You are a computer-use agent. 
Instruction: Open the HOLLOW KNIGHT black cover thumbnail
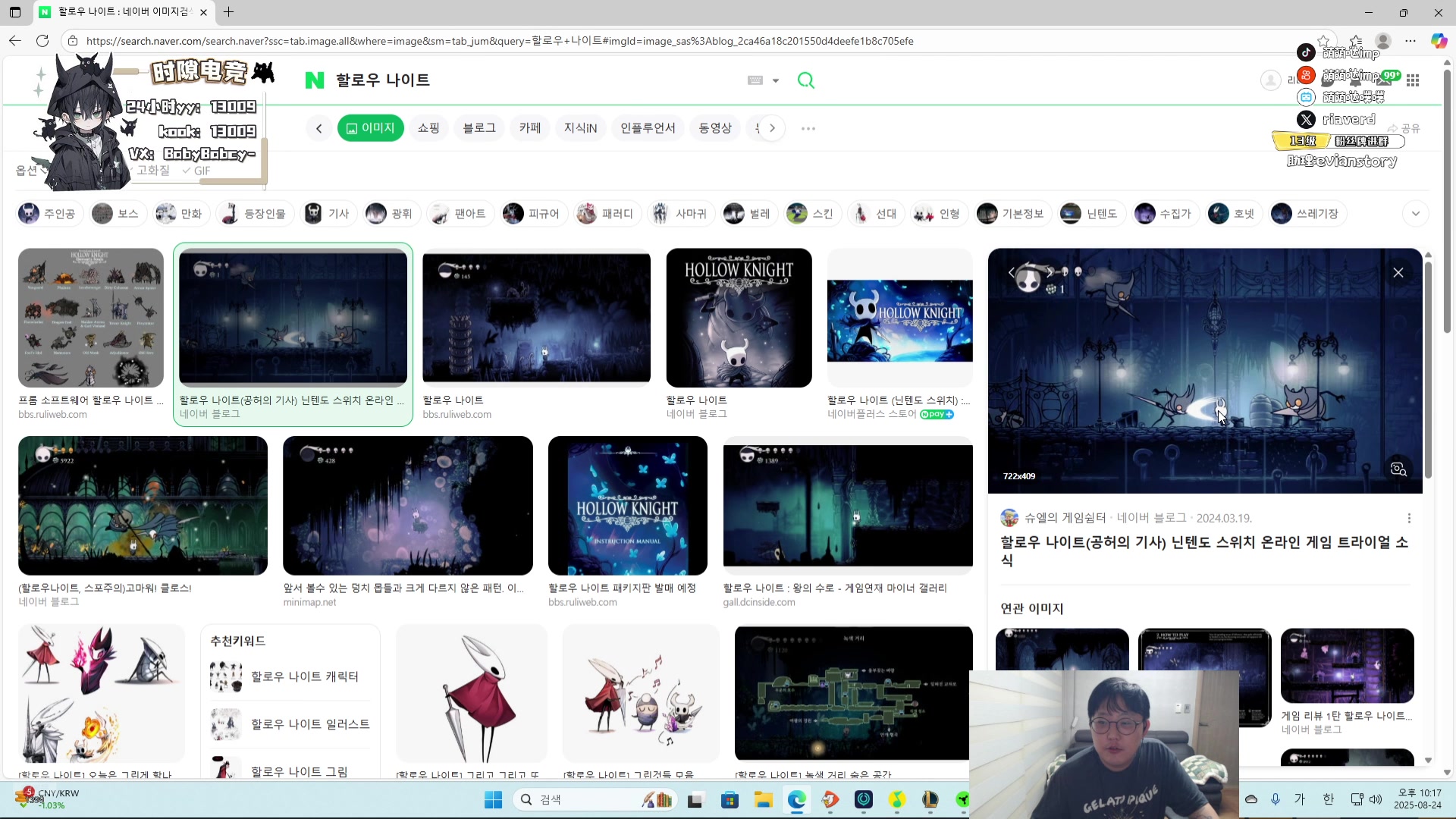coord(739,318)
